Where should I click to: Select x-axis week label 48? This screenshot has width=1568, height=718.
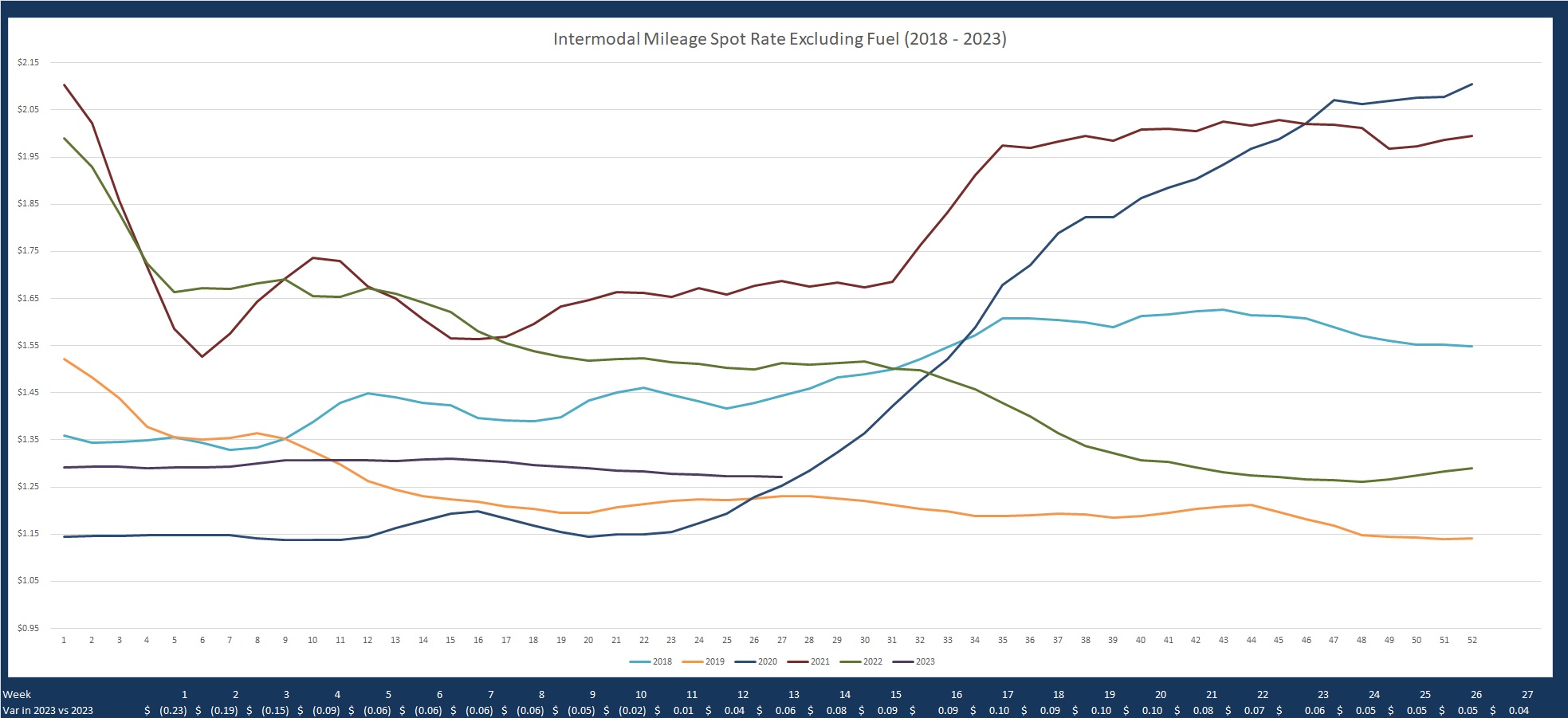(x=1362, y=640)
